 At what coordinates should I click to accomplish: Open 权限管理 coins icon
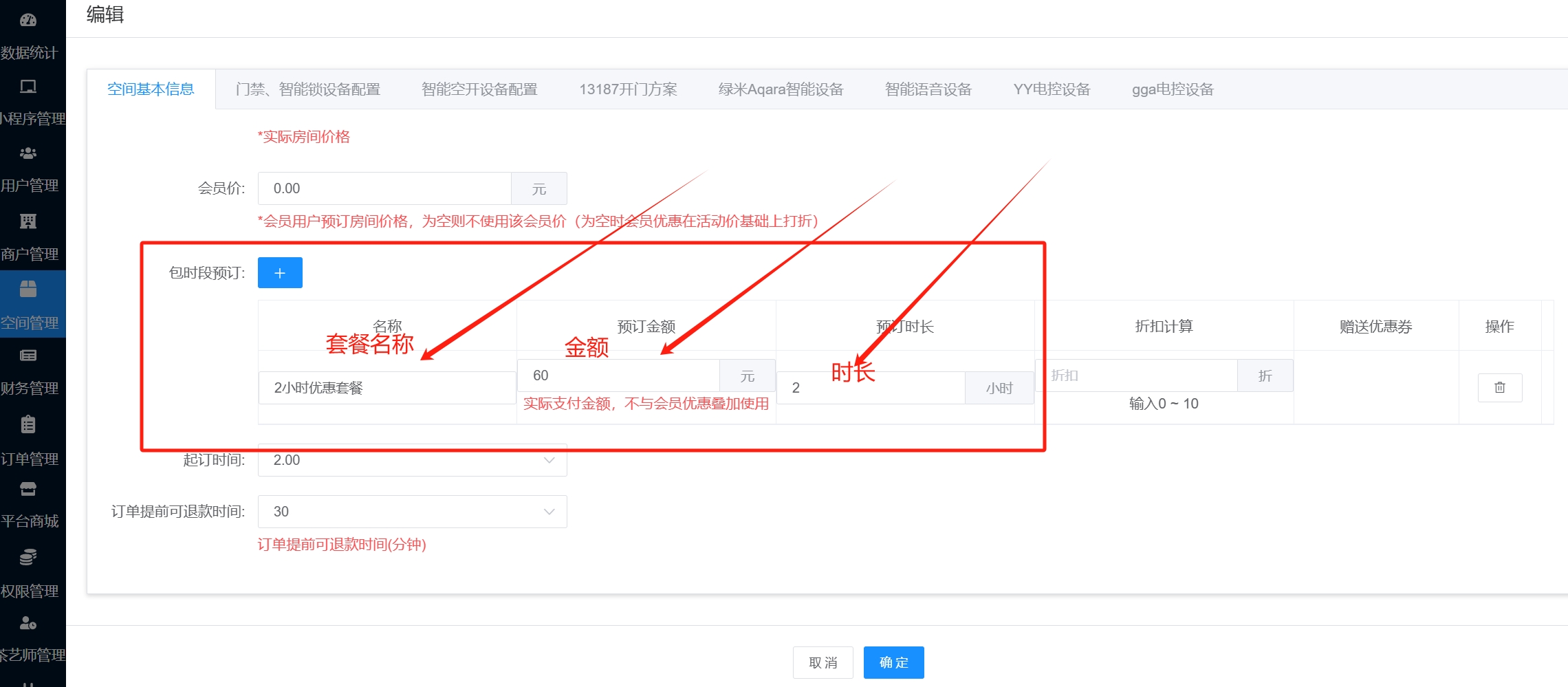click(28, 556)
